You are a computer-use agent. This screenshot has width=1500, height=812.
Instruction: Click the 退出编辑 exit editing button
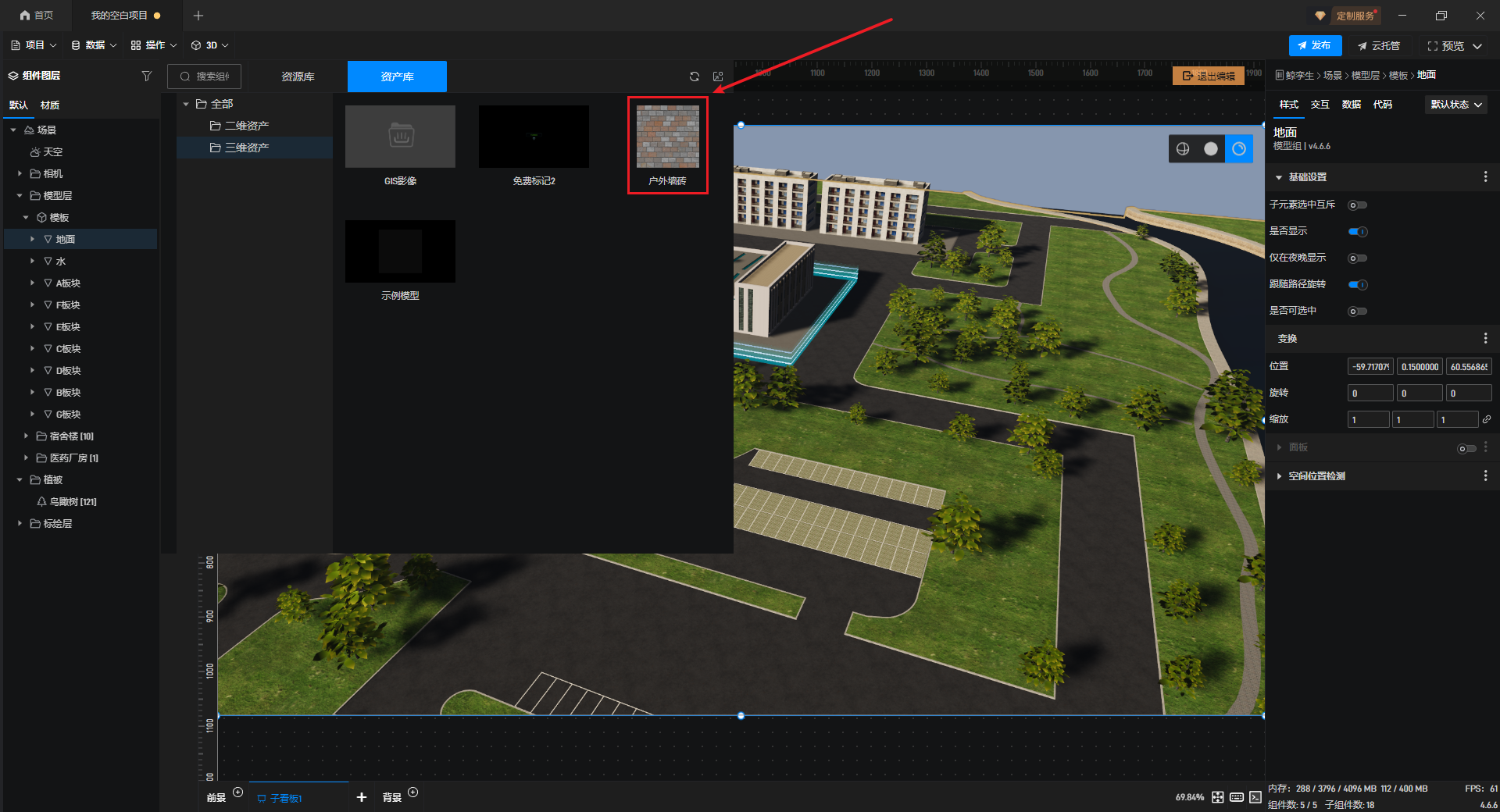point(1209,76)
